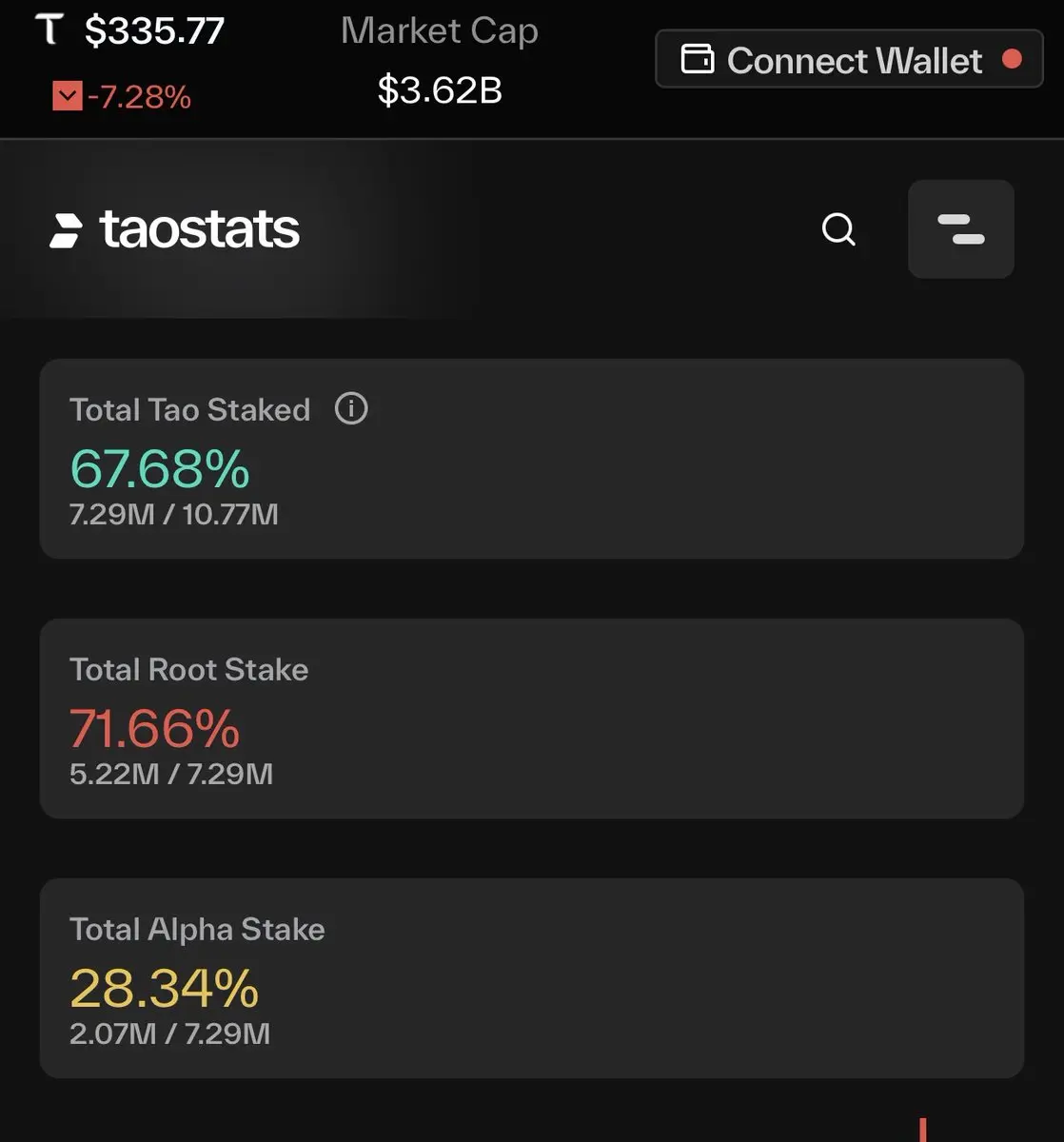This screenshot has height=1142, width=1064.
Task: Open the search magnifier icon
Action: tap(838, 229)
